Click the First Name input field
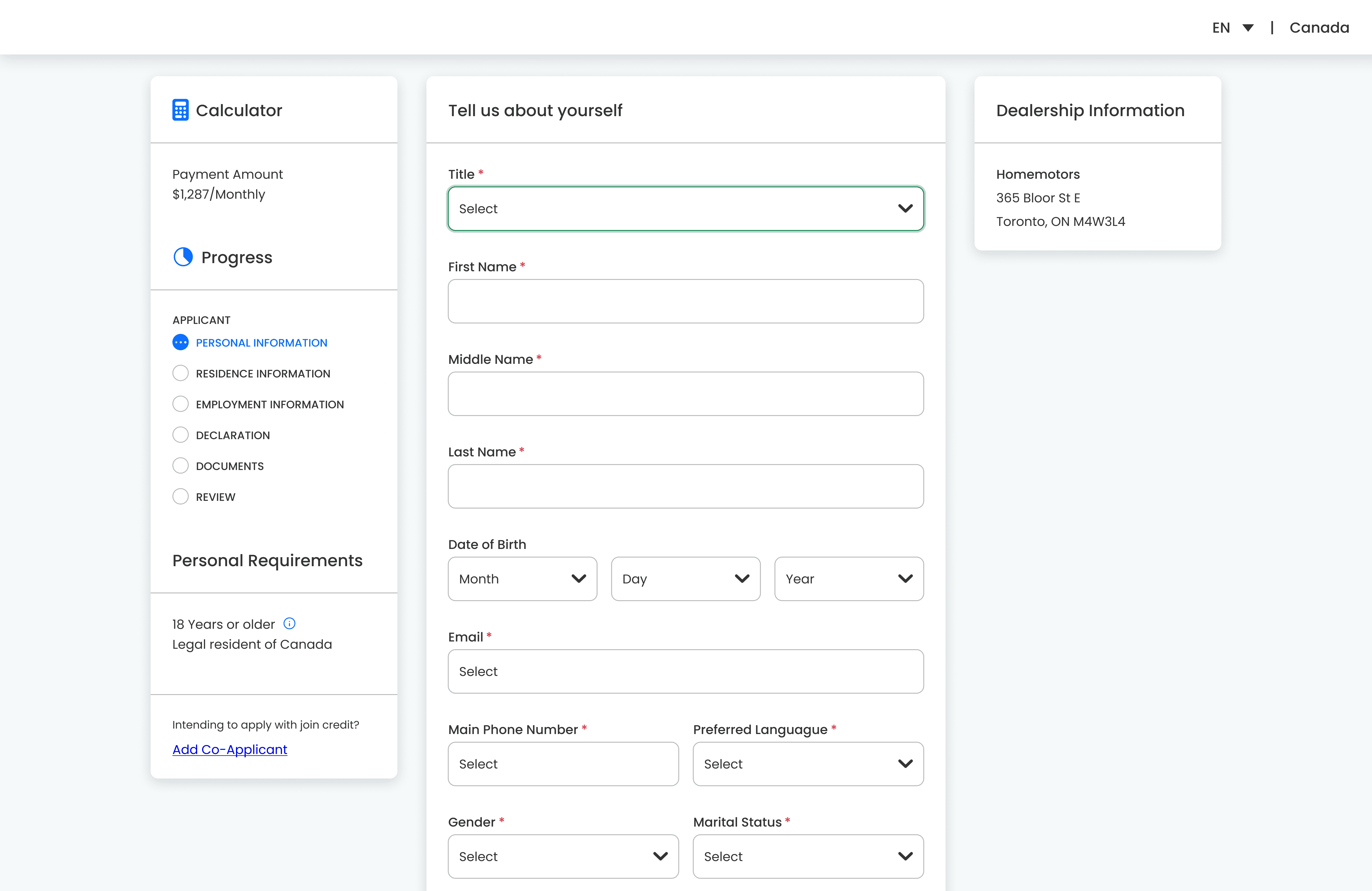 (686, 301)
